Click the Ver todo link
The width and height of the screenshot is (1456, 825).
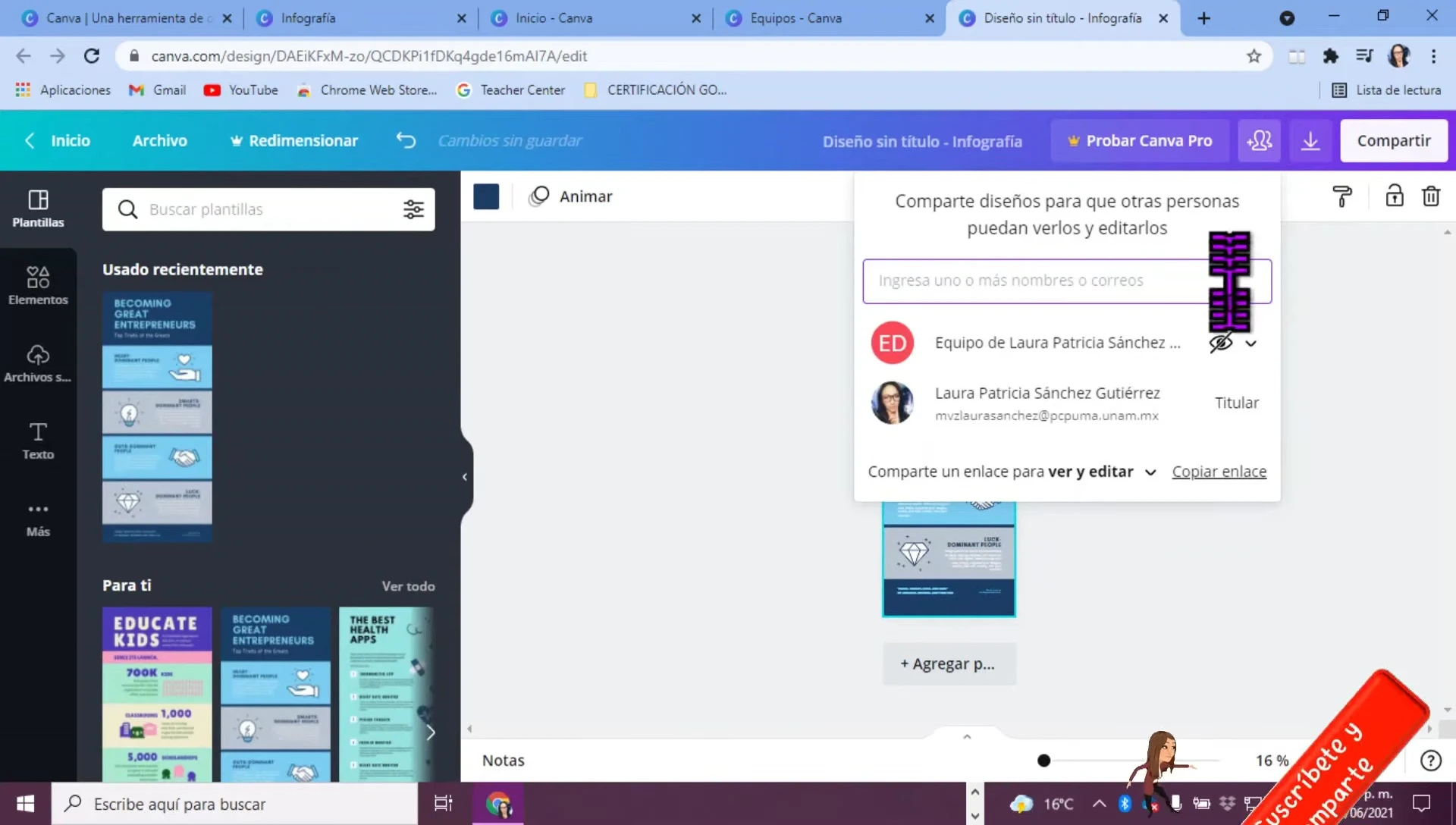tap(408, 586)
